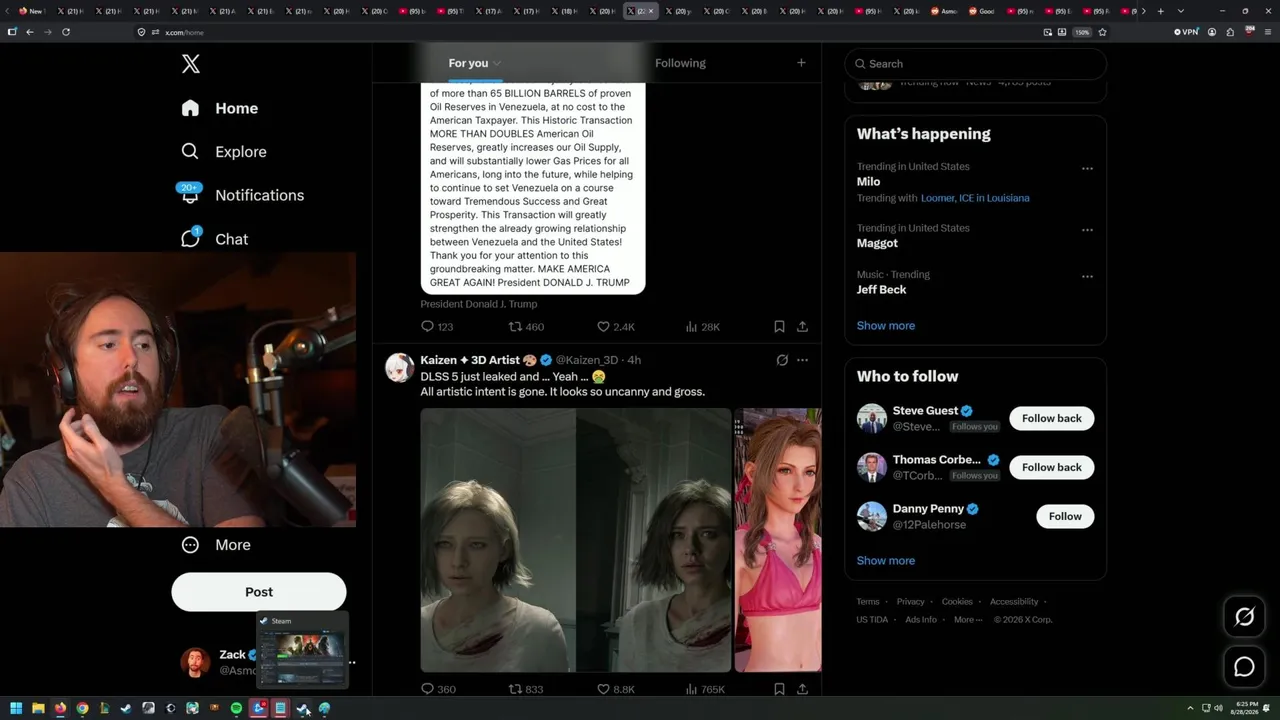Open the Maggot trending topic
The width and height of the screenshot is (1280, 720).
pos(877,243)
